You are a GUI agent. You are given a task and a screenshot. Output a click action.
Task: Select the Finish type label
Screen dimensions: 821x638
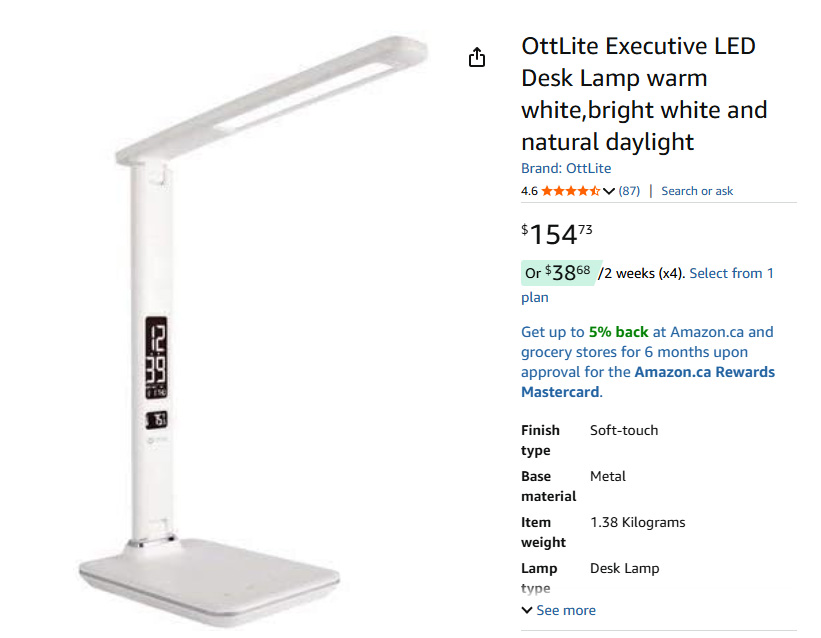(x=540, y=440)
